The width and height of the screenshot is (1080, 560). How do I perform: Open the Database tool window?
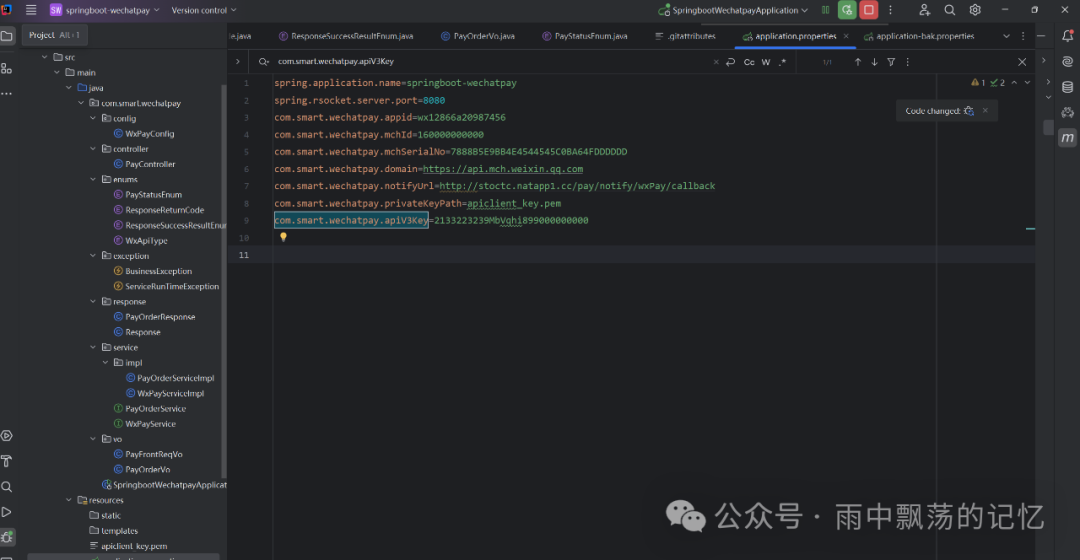[1067, 87]
